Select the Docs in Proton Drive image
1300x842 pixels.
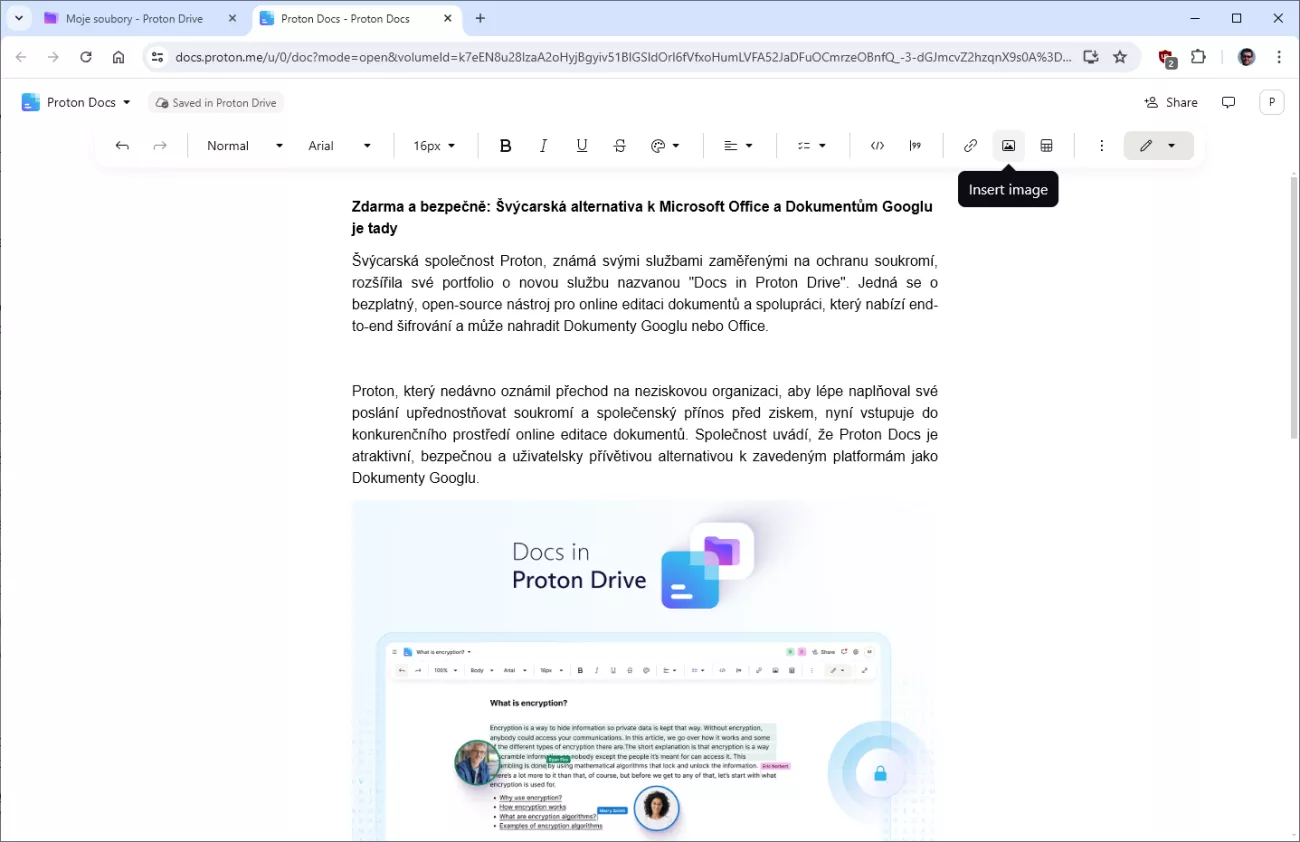click(x=644, y=670)
